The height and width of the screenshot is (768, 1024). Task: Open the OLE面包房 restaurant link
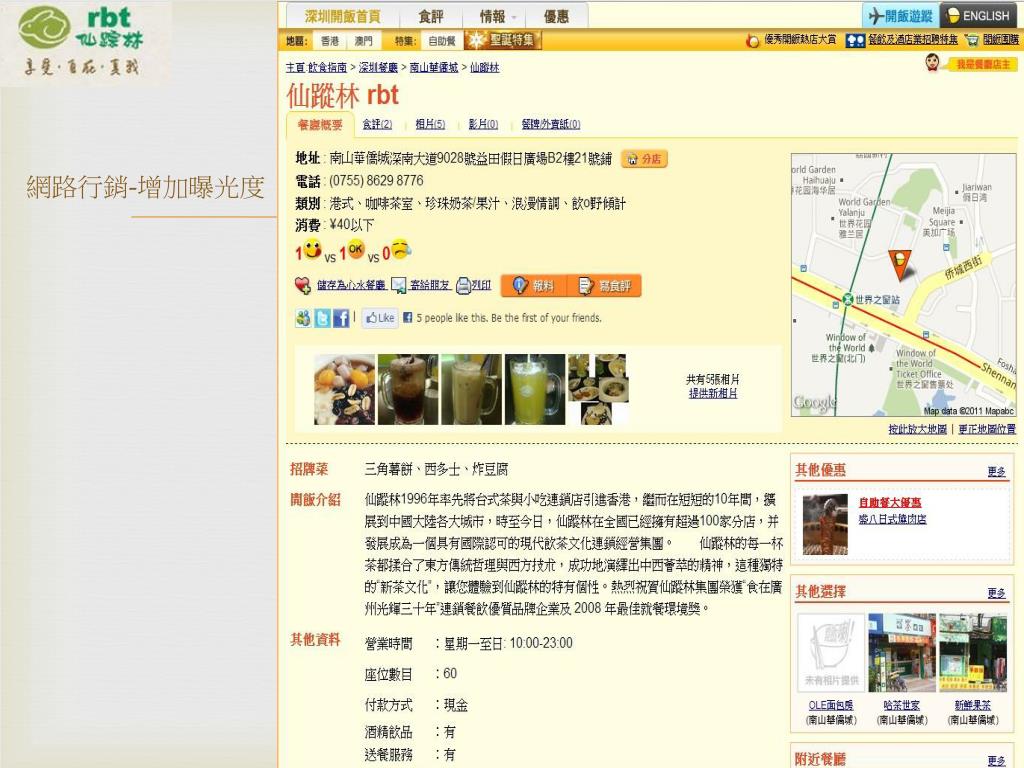pos(831,705)
